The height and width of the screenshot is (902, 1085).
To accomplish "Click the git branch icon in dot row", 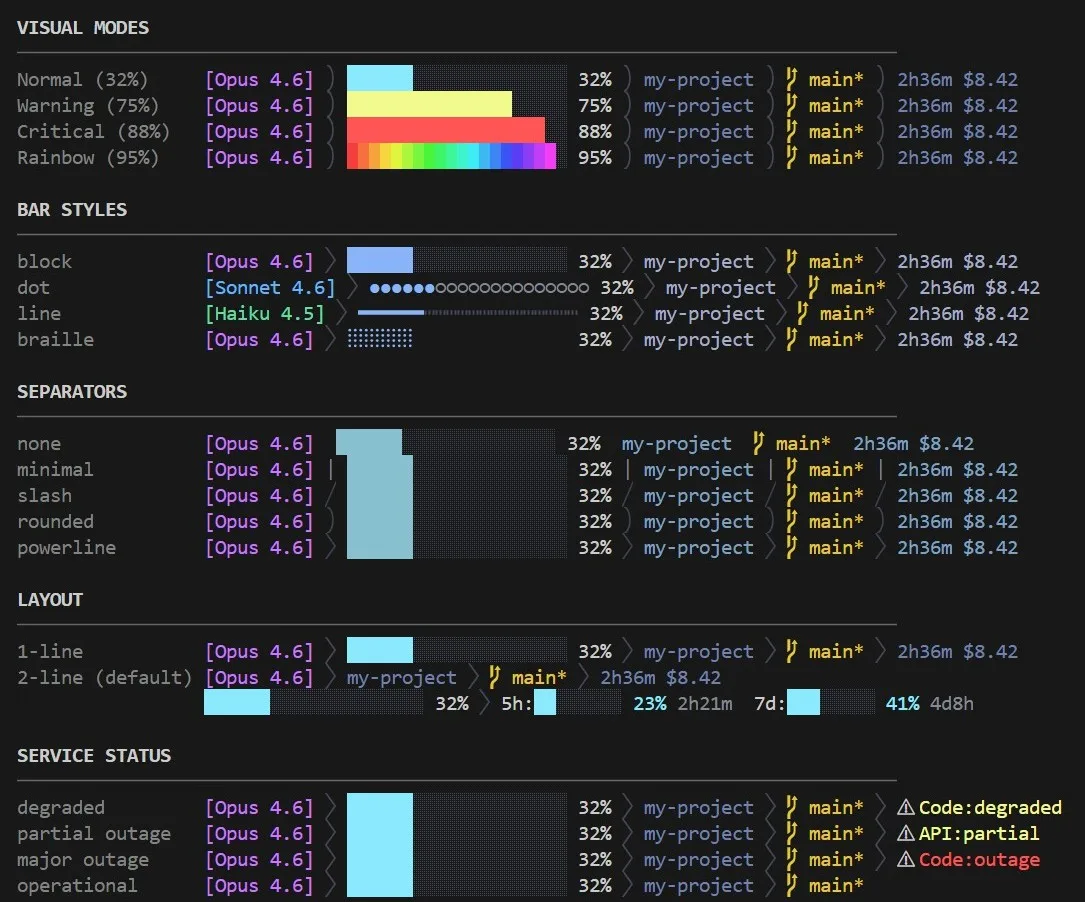I will tap(814, 287).
